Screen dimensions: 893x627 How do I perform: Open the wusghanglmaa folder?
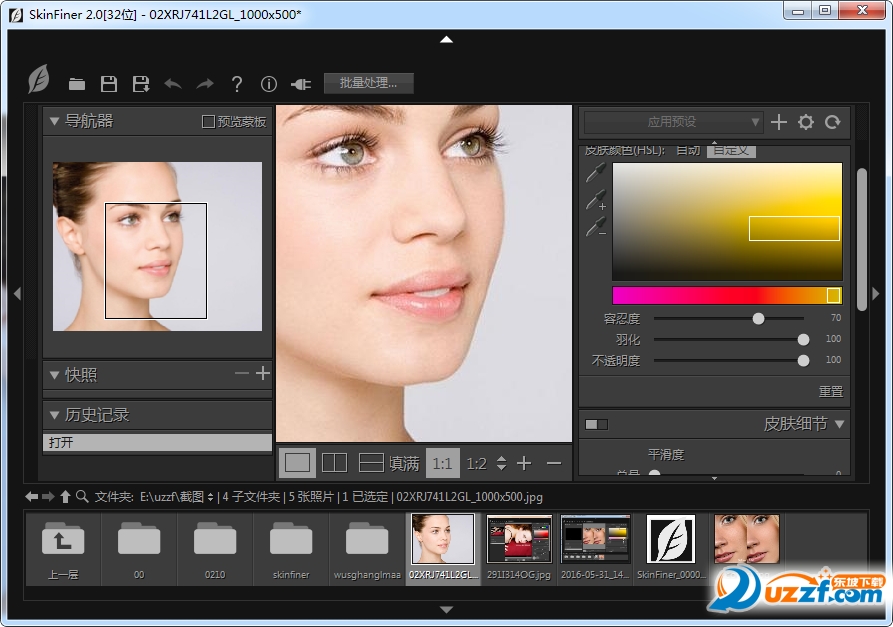(367, 549)
